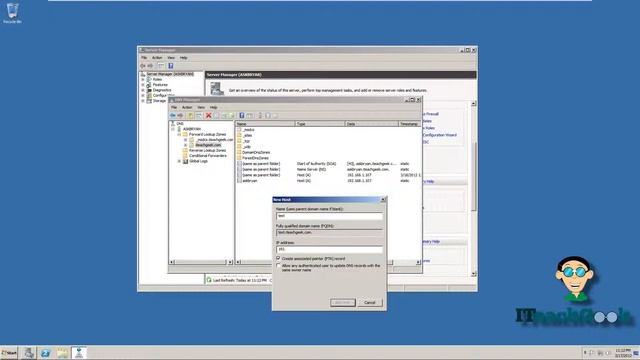Click the Back arrow in DNS Manager toolbar

click(x=173, y=116)
